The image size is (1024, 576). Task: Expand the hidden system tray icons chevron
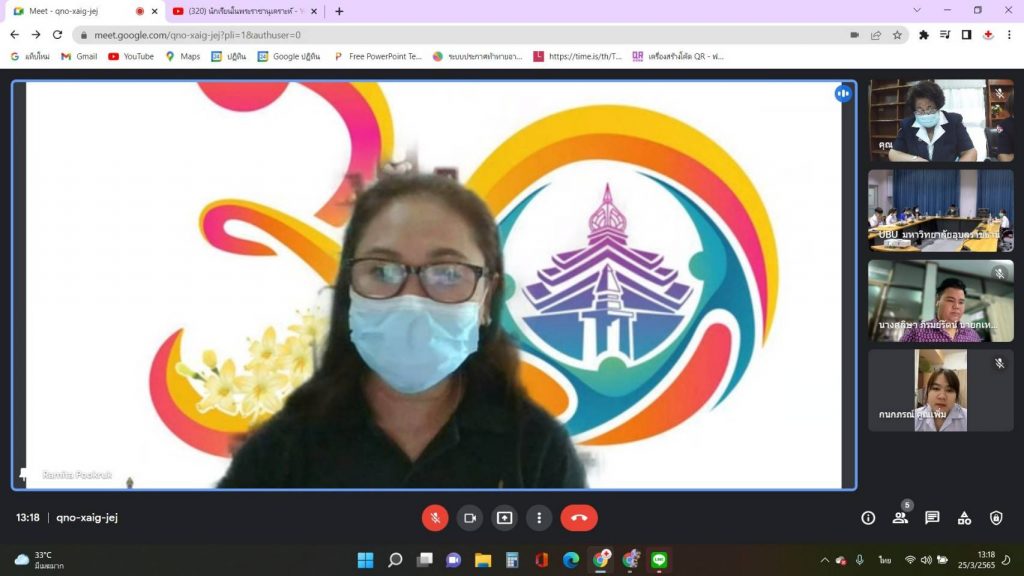824,560
